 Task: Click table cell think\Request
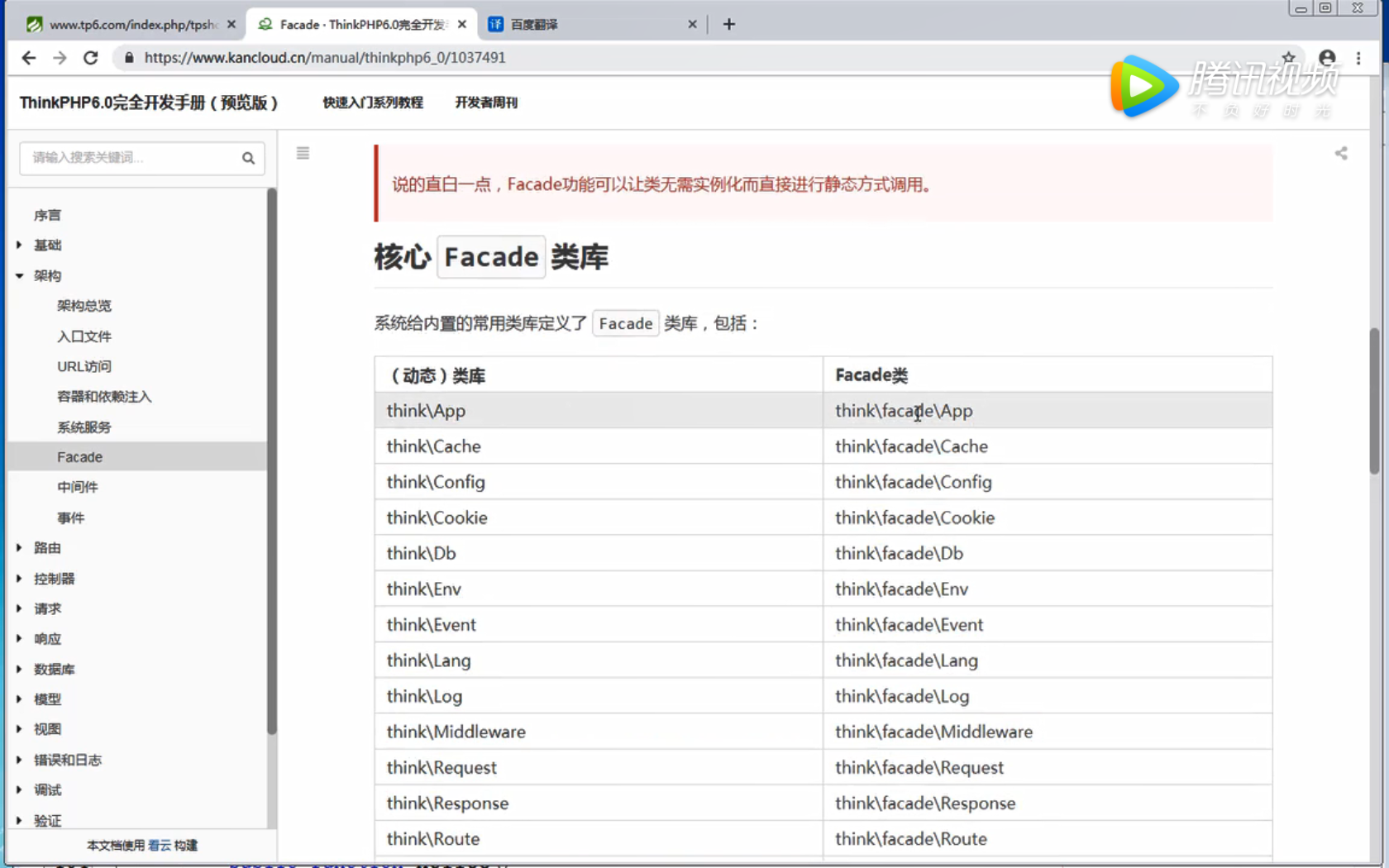(x=598, y=767)
